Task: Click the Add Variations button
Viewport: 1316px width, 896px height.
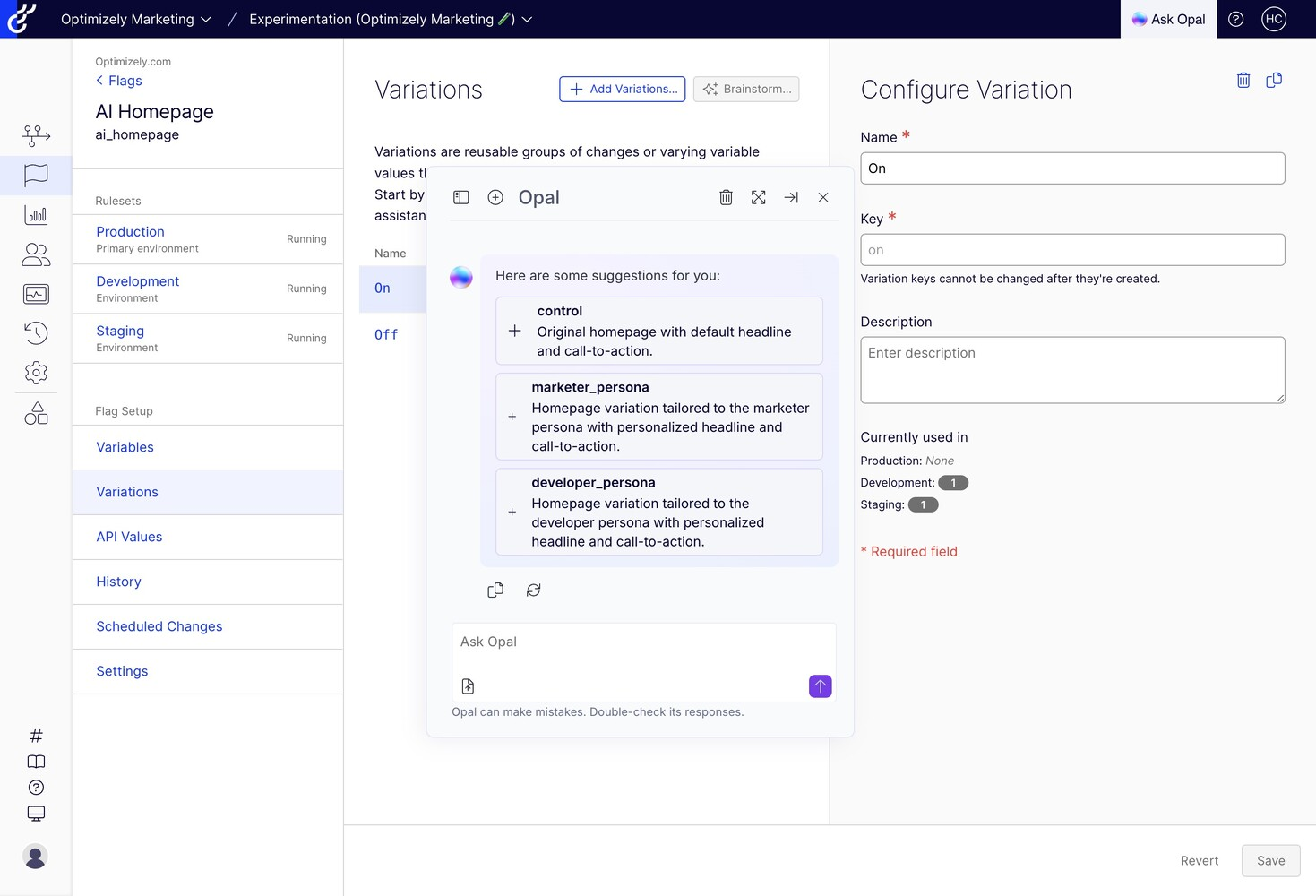Action: pyautogui.click(x=623, y=89)
